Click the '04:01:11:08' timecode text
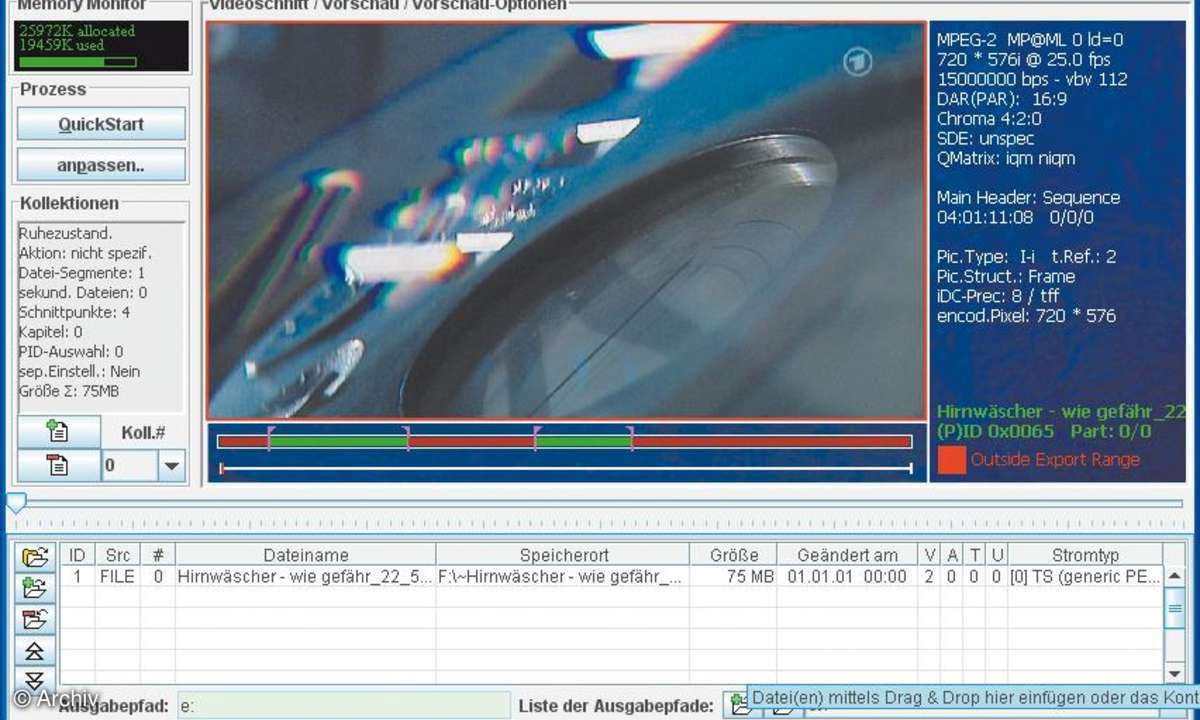The width and height of the screenshot is (1200, 720). pos(985,217)
